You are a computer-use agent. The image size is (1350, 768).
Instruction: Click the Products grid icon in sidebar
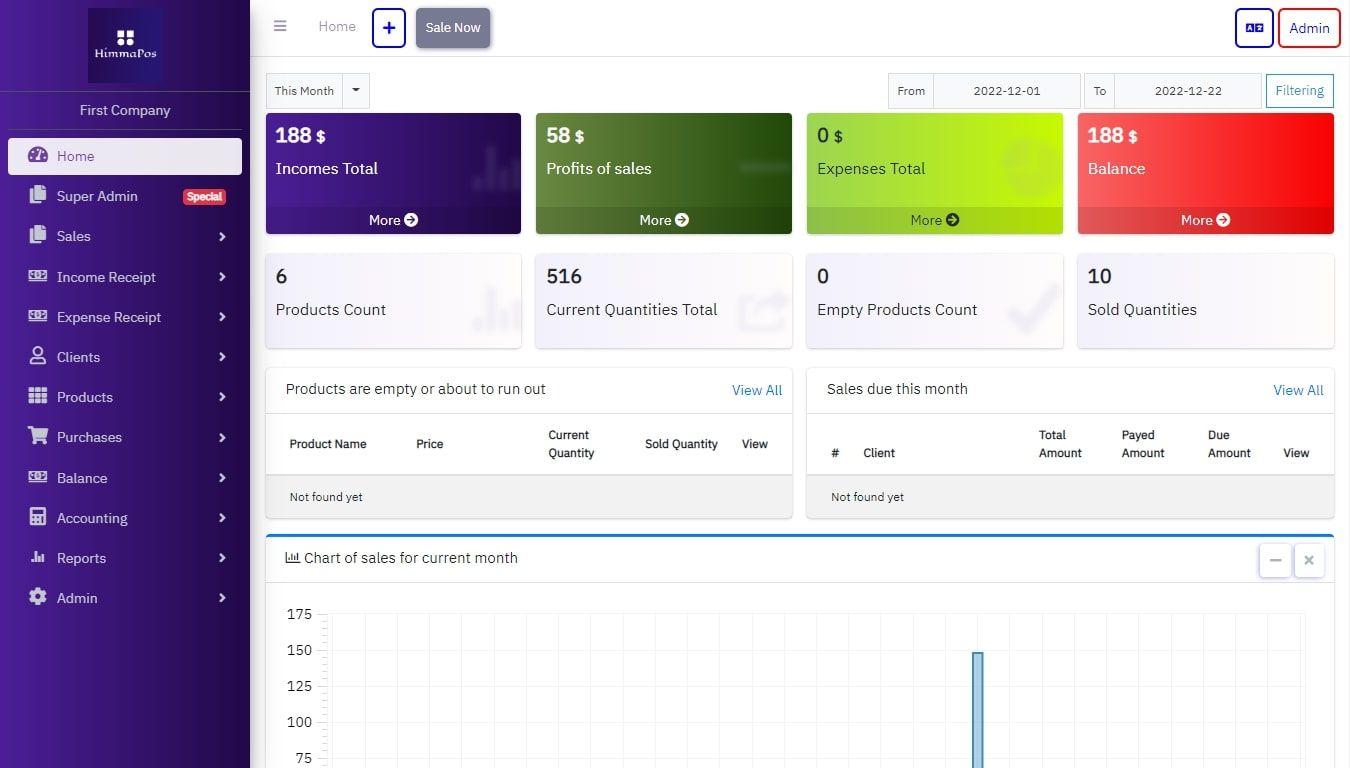(x=38, y=397)
